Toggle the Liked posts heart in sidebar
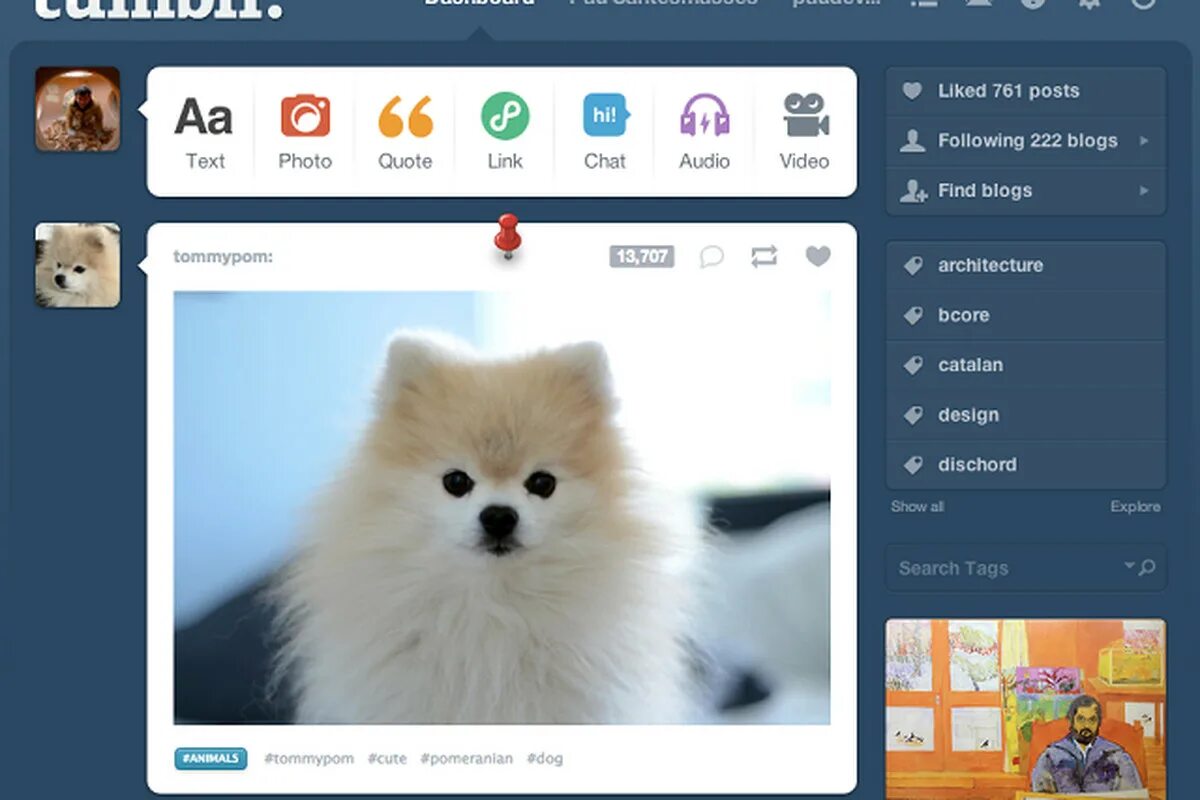 (x=911, y=90)
